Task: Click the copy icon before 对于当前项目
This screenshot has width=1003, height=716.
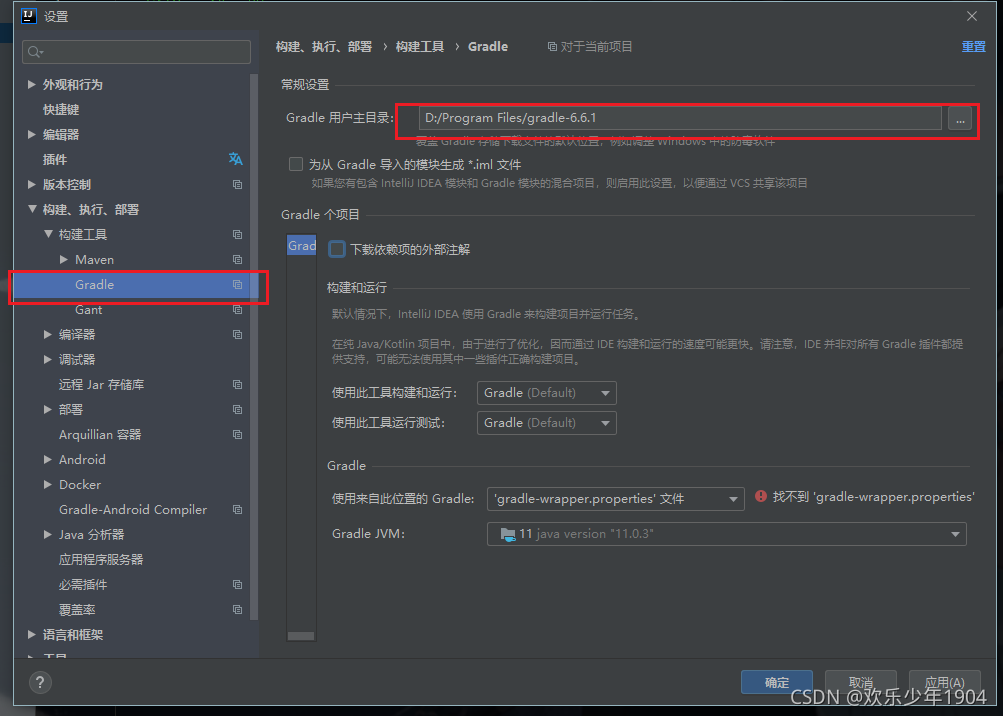Action: (x=552, y=47)
